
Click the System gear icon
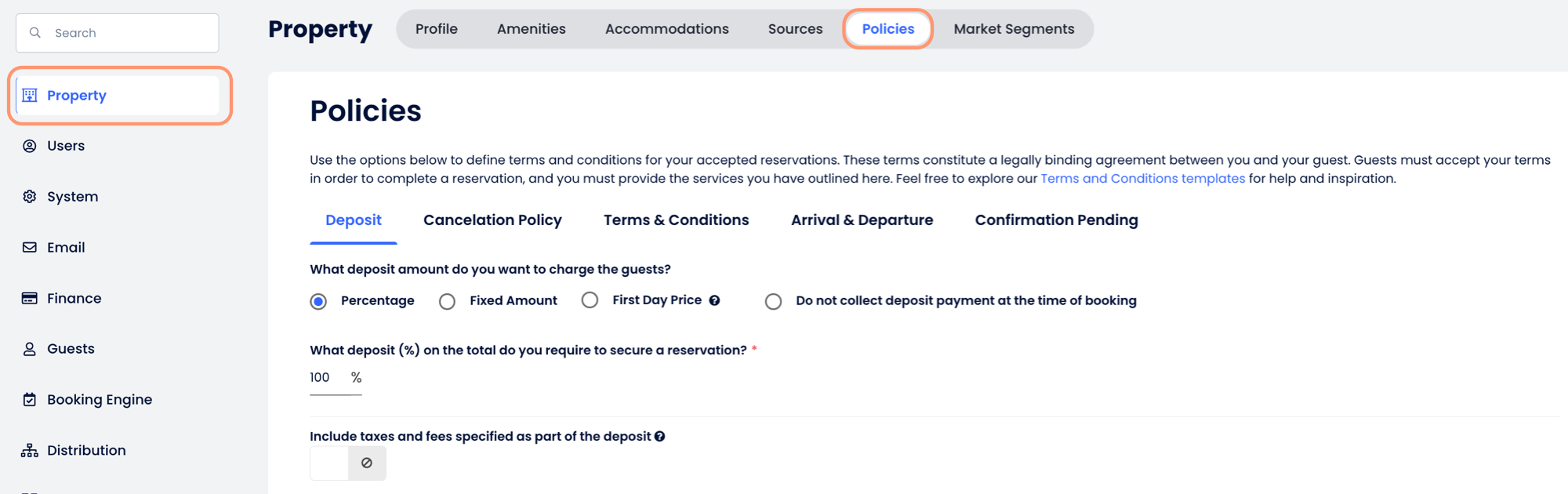point(30,197)
